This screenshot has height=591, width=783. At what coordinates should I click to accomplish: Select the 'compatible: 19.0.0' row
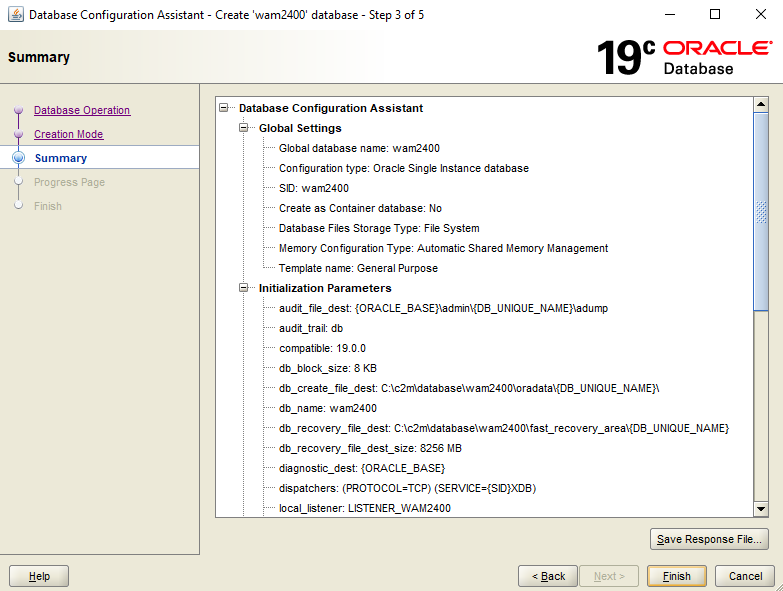(322, 348)
